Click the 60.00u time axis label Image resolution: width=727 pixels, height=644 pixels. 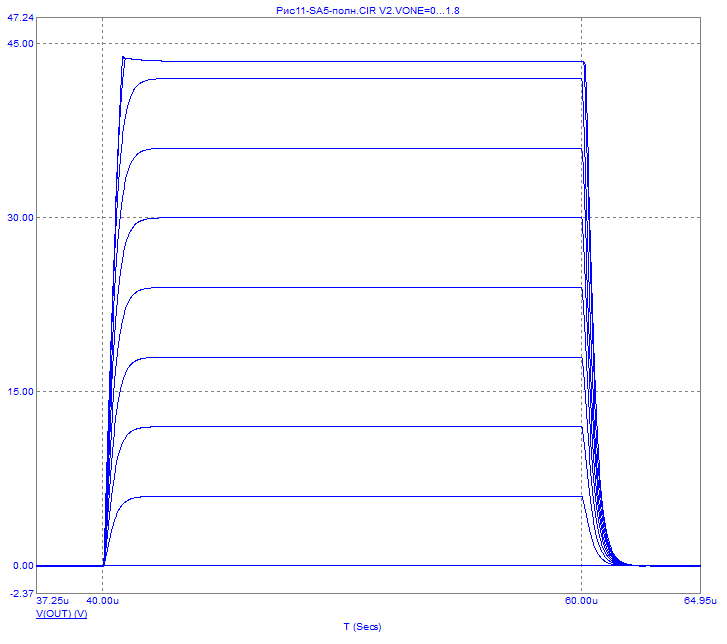(x=581, y=600)
